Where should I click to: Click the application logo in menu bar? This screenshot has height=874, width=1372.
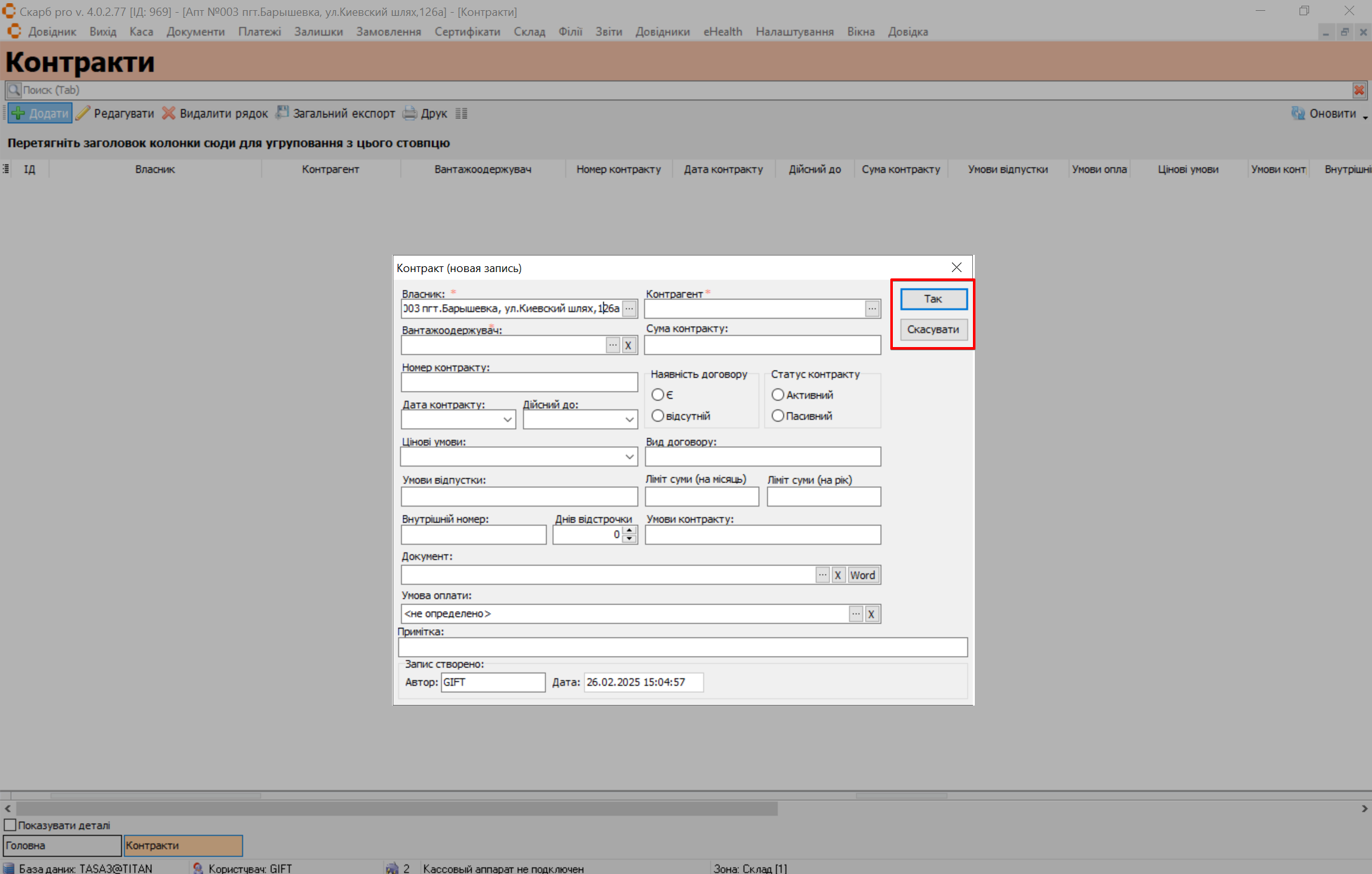click(14, 31)
